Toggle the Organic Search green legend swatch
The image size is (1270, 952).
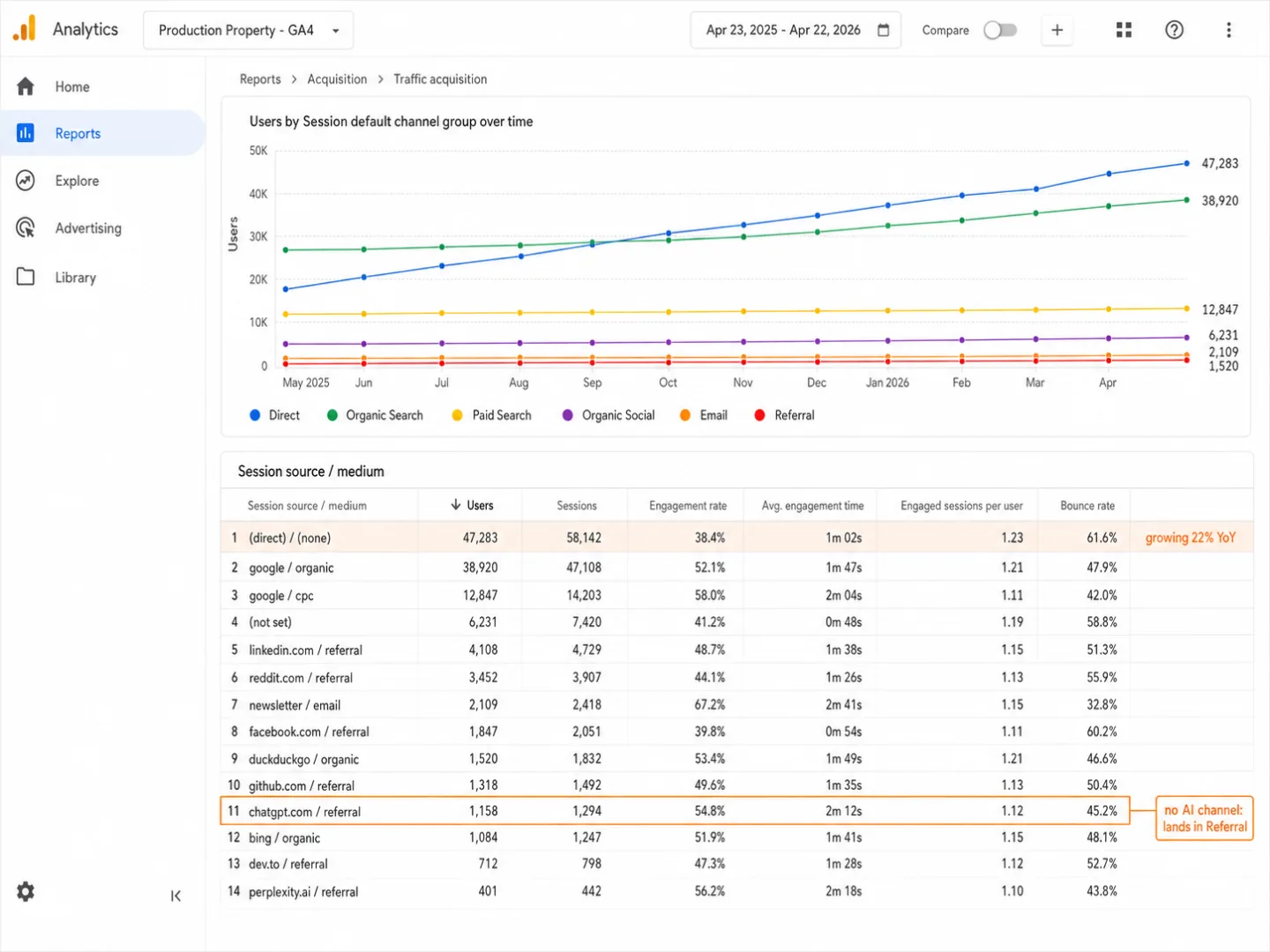pos(332,415)
